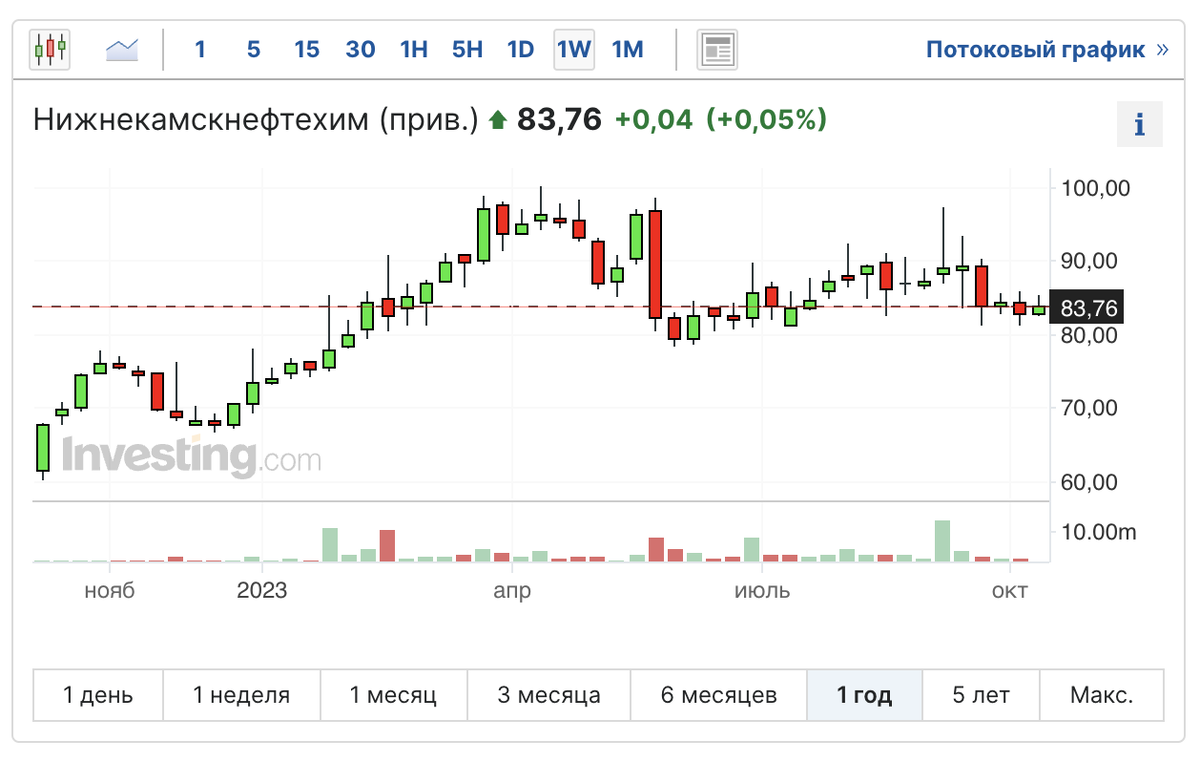Select the 'Макс.' range tab
The width and height of the screenshot is (1200, 762).
click(x=1102, y=695)
